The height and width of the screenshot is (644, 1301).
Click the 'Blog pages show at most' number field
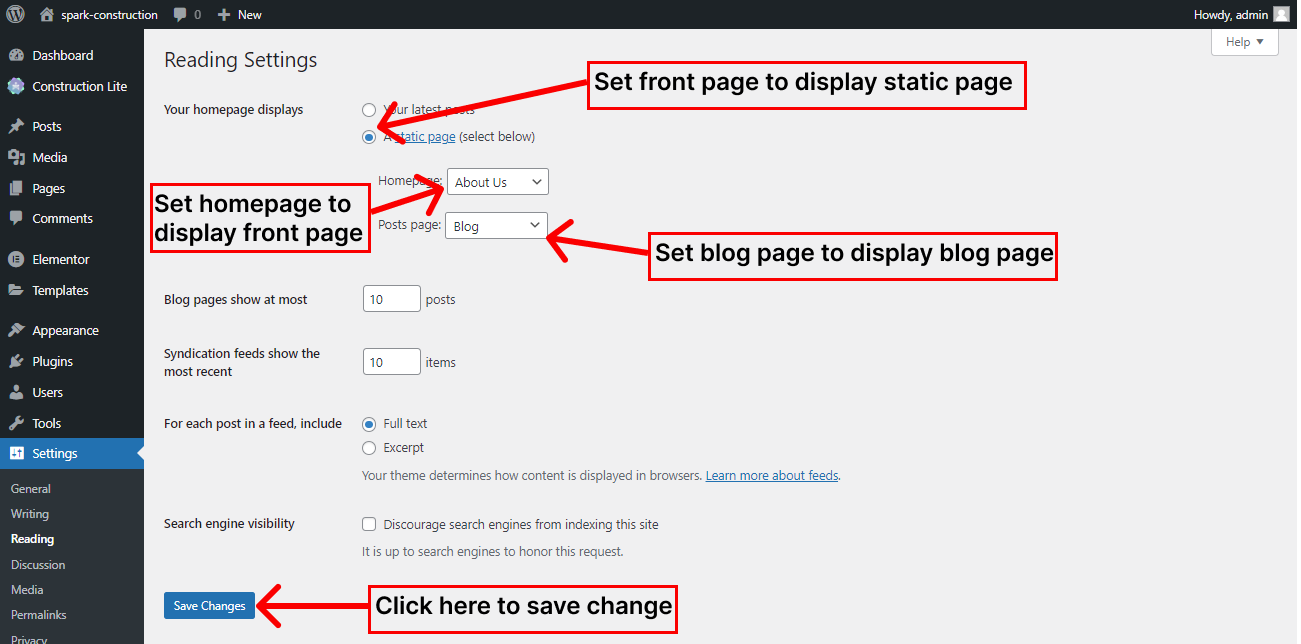391,299
